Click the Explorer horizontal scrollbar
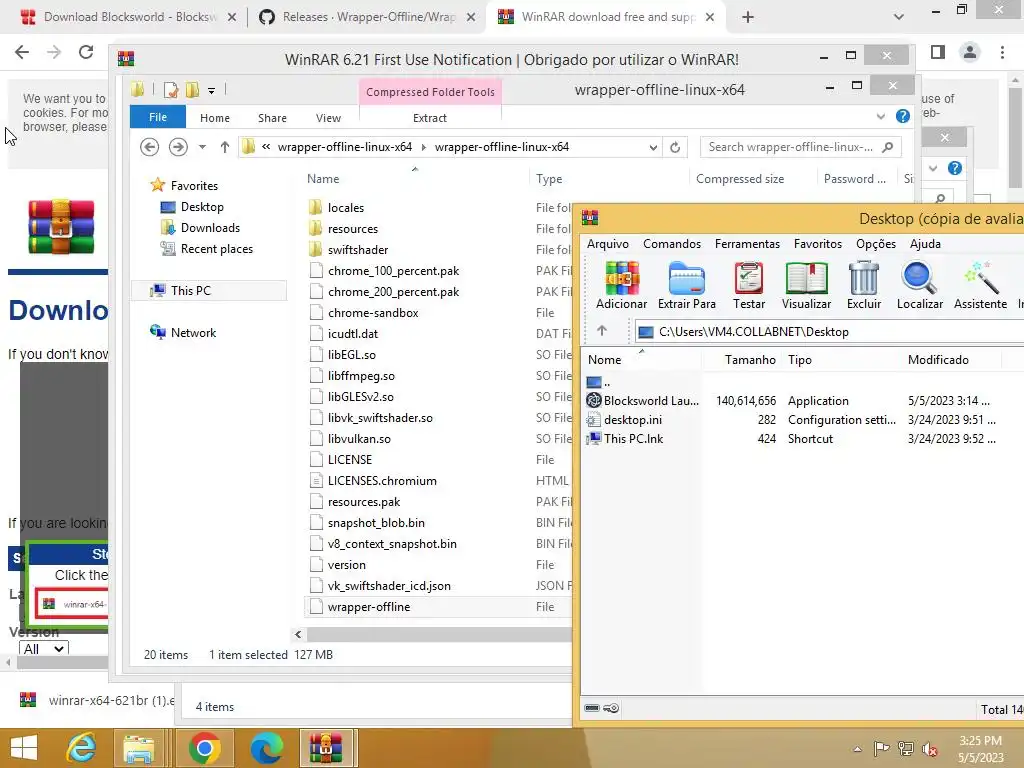Screen dimensions: 1024x768 click(x=439, y=634)
